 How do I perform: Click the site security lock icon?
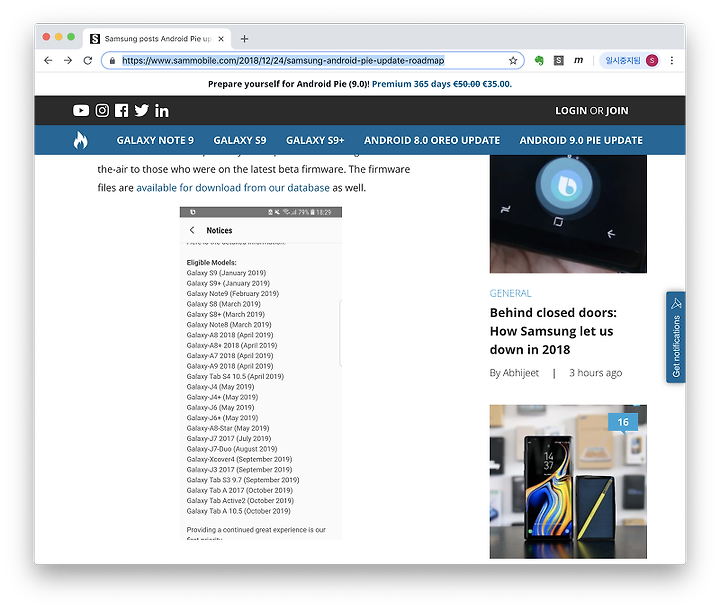(112, 61)
